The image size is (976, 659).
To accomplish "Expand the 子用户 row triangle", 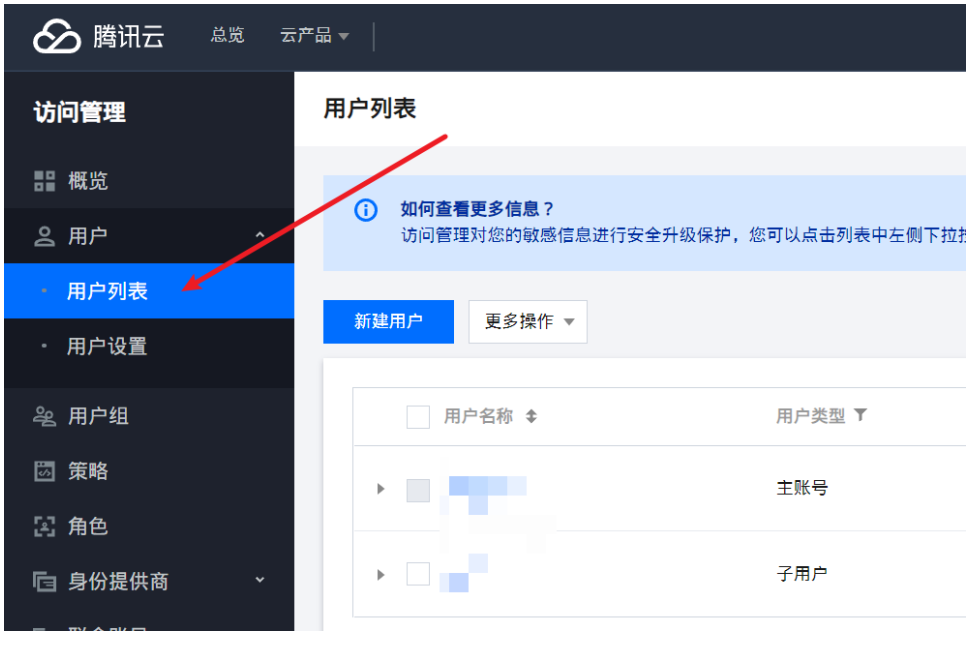I will pos(381,575).
